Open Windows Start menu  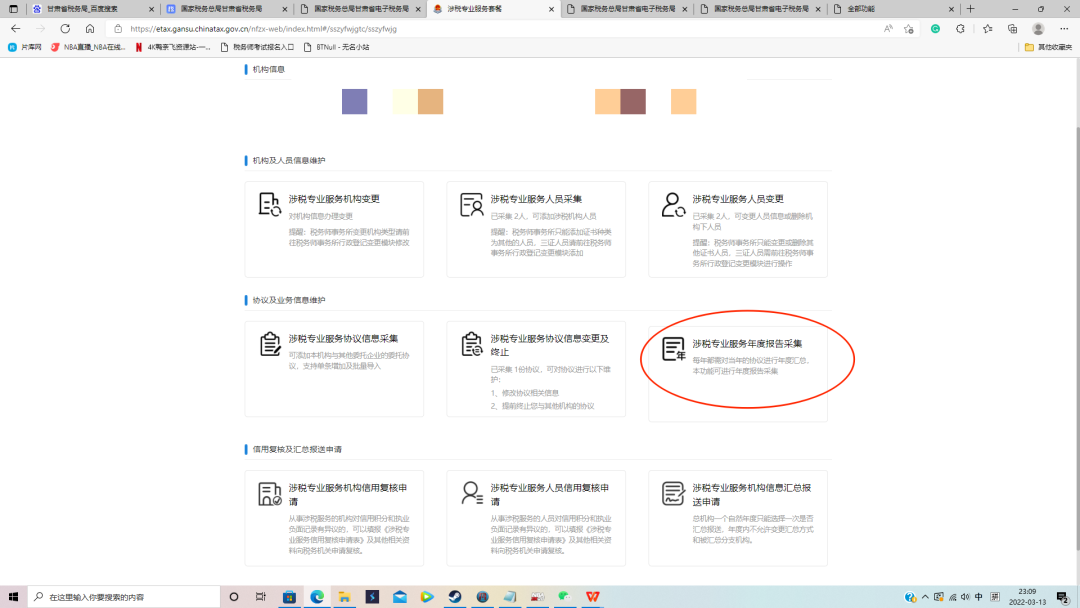[x=13, y=596]
